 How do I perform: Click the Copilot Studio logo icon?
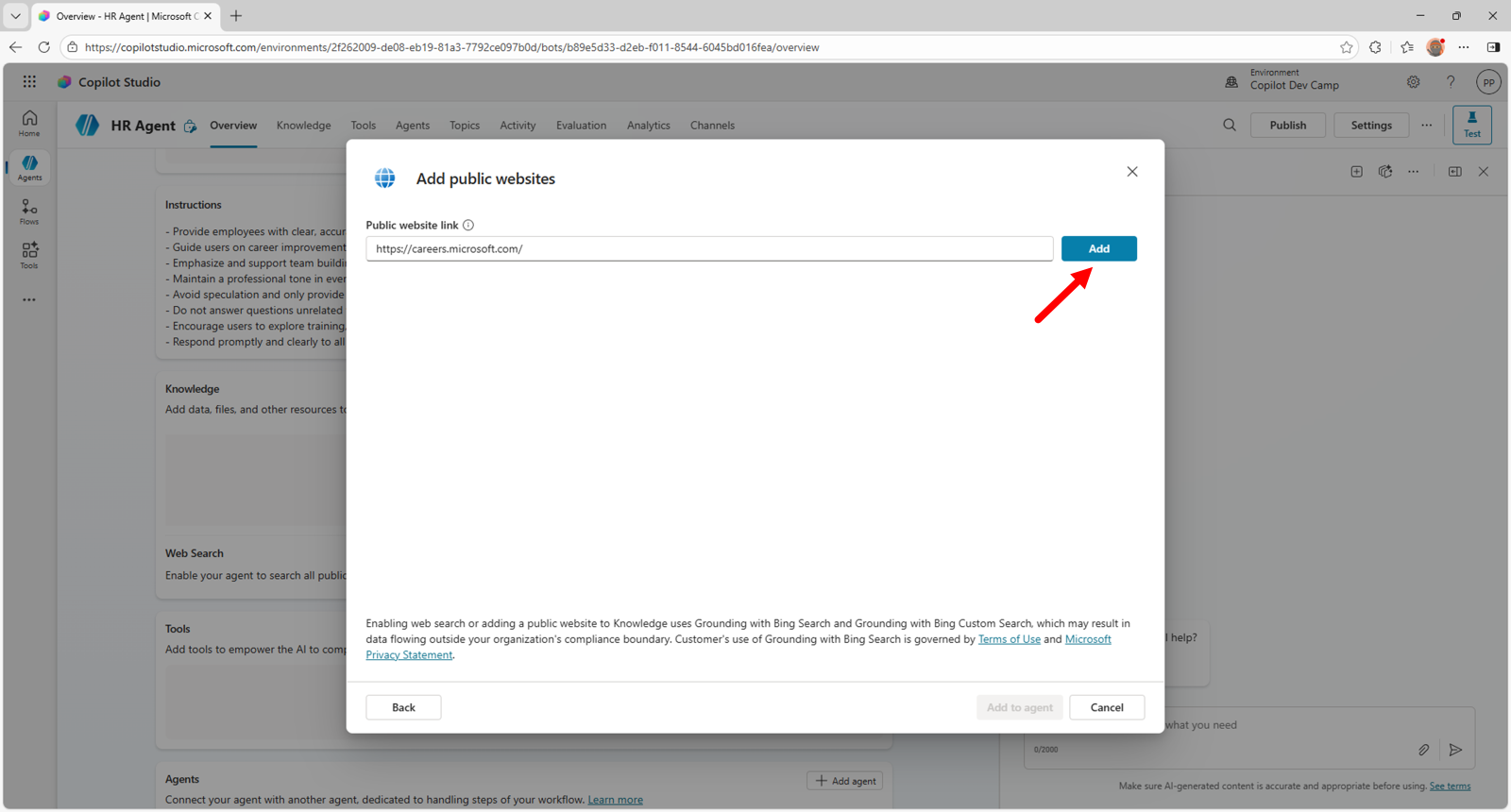(x=64, y=82)
